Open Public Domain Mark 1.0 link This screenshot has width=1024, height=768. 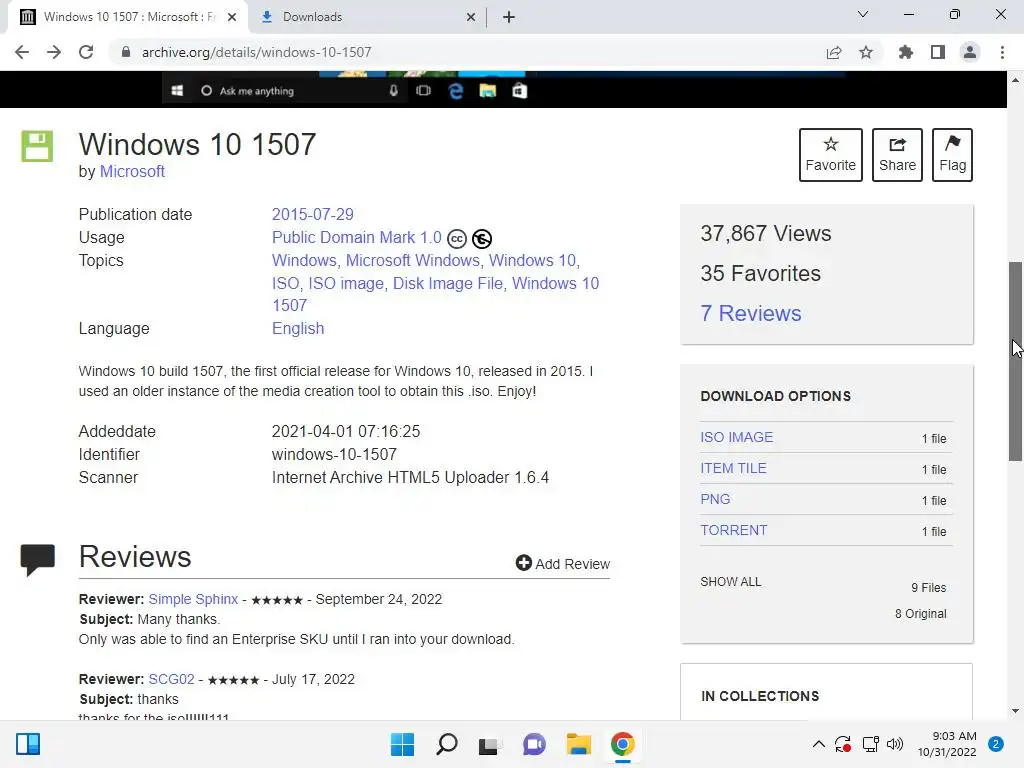coord(357,237)
